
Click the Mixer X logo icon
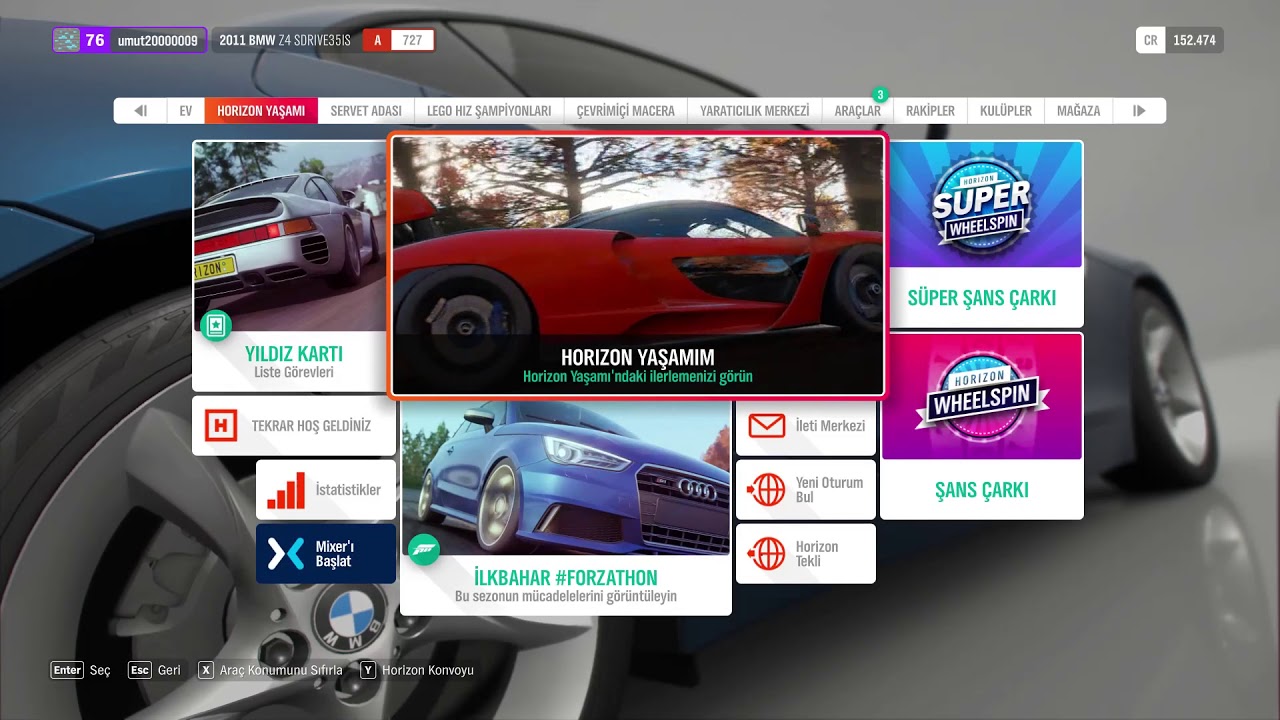click(286, 554)
